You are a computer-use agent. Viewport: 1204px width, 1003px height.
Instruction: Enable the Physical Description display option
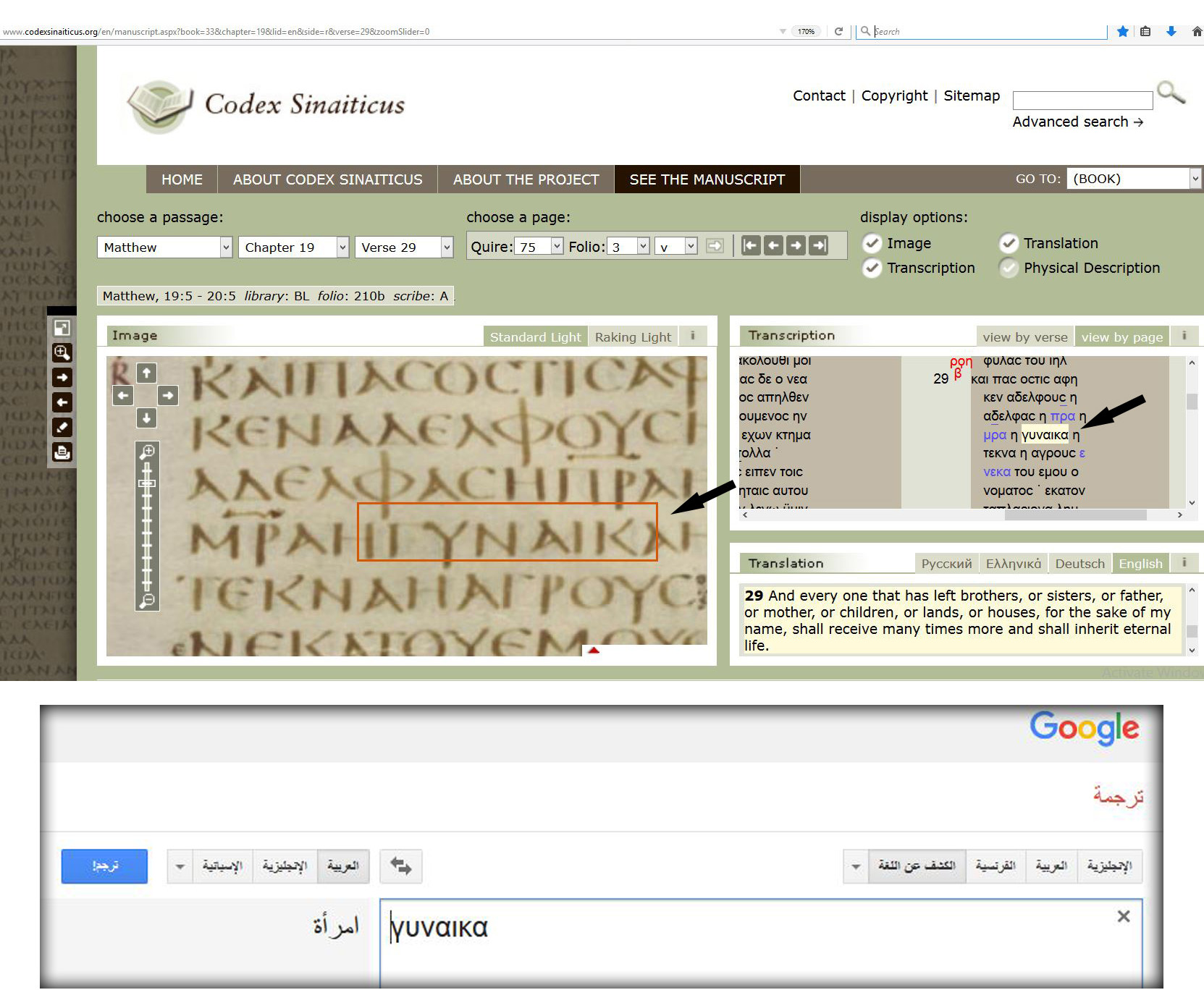point(1008,268)
